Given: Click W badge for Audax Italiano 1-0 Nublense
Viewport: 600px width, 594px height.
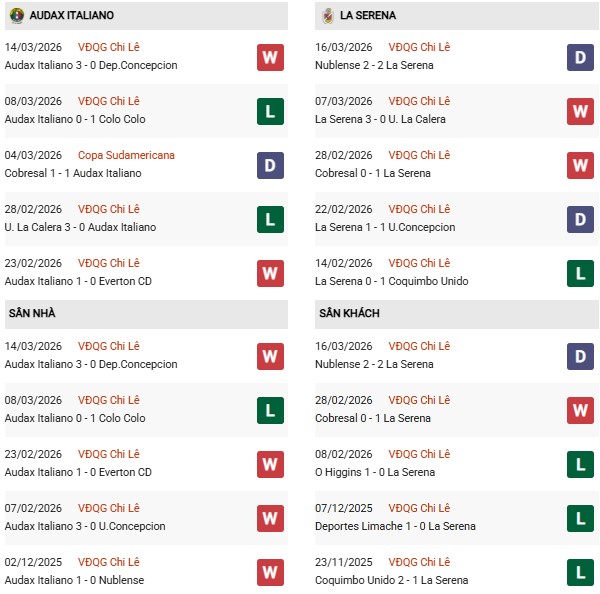Looking at the screenshot, I should [x=270, y=572].
